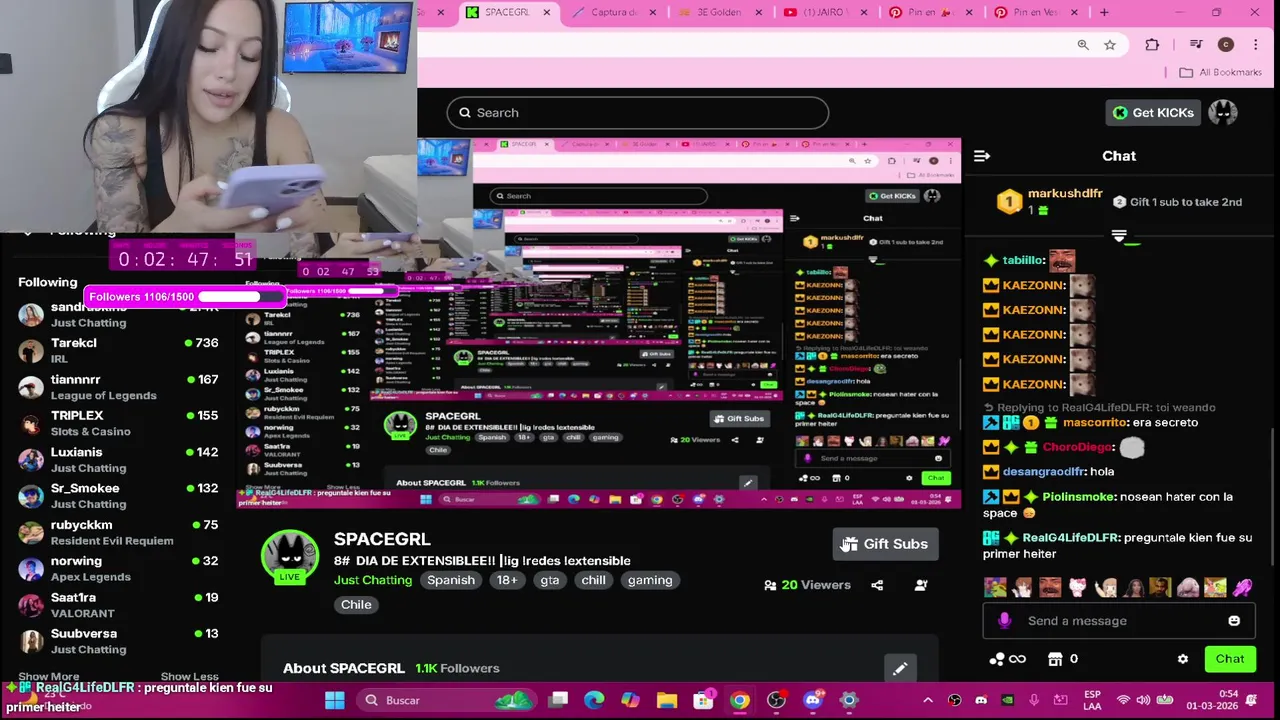
Task: Insert the purple clapping hands emote
Action: coord(1242,588)
